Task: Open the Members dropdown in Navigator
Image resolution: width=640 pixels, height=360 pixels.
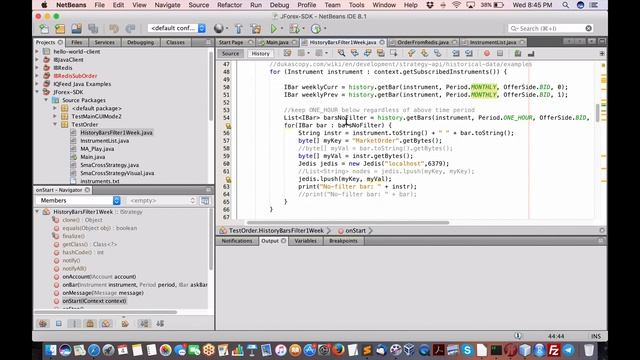Action: click(78, 200)
